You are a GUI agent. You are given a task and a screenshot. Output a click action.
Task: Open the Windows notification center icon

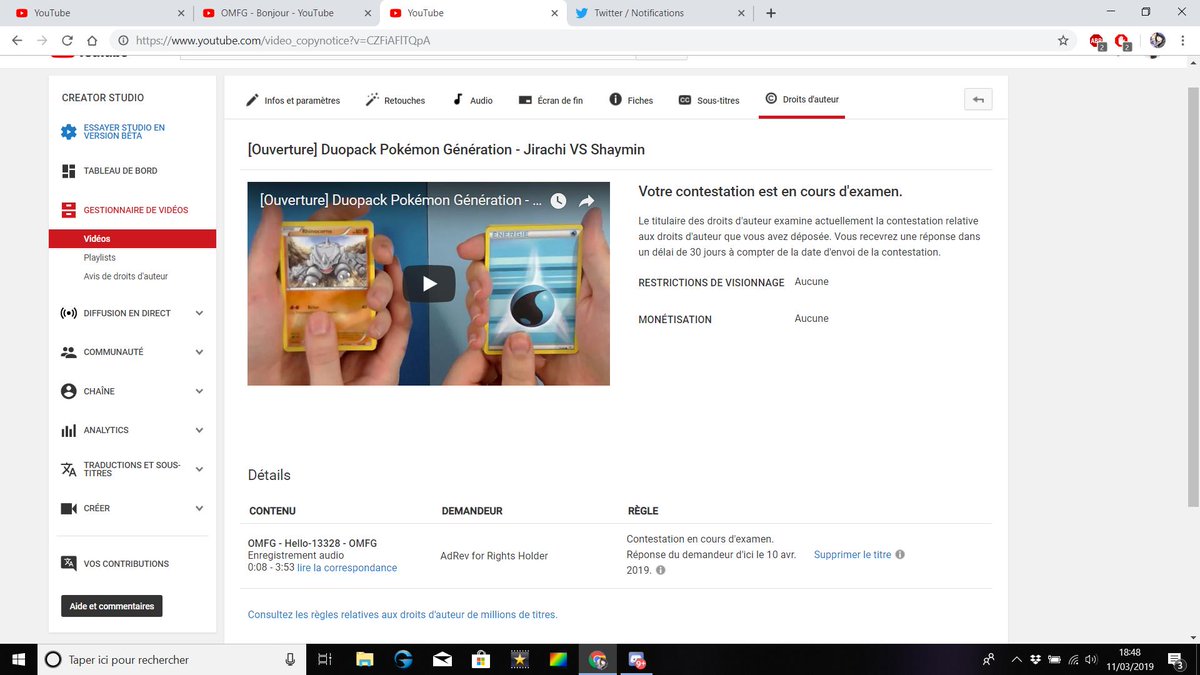tap(1176, 659)
